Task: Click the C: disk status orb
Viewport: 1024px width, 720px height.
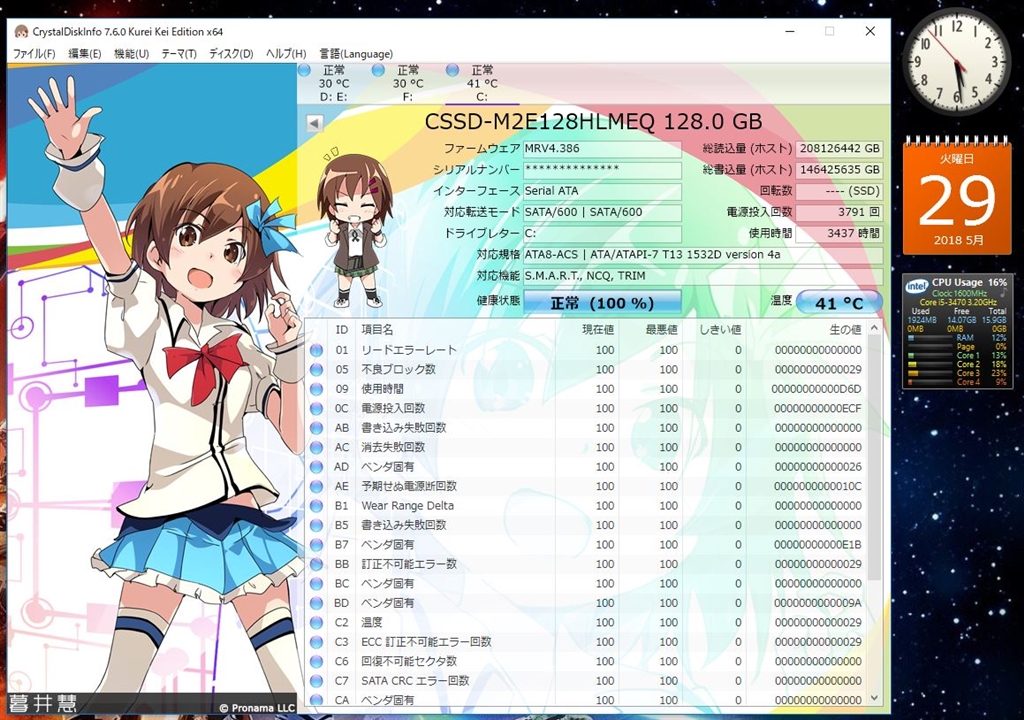Action: pos(453,71)
